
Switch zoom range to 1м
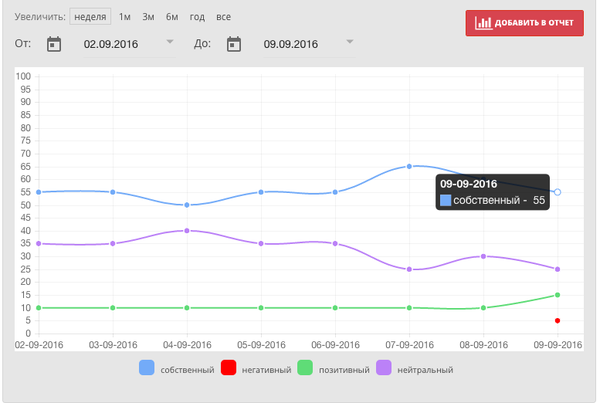(125, 17)
